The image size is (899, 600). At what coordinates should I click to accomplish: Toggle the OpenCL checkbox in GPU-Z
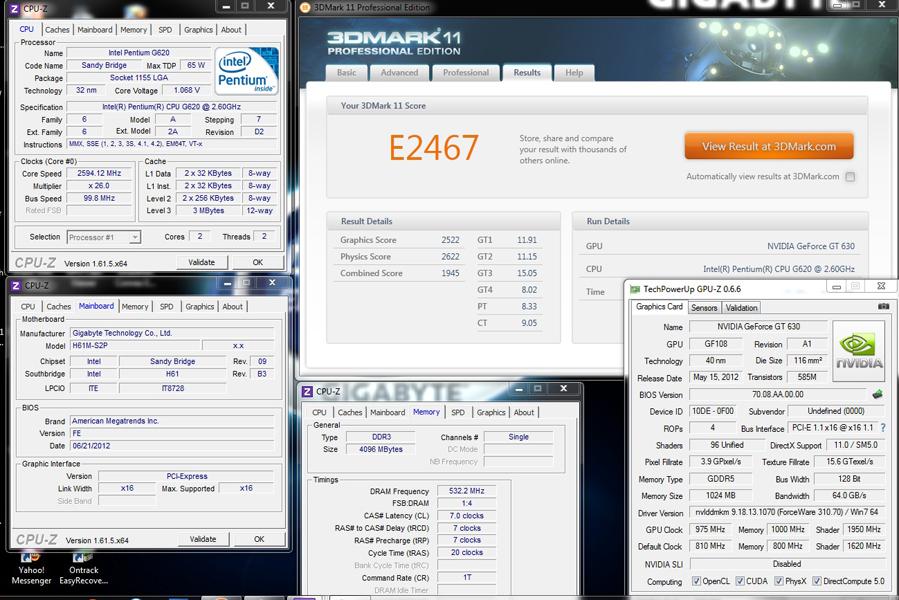tap(696, 581)
